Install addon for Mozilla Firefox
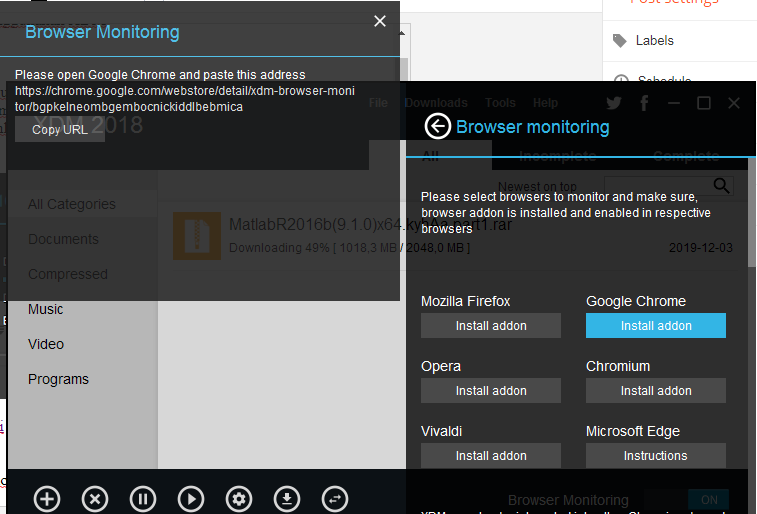The width and height of the screenshot is (757, 514). click(491, 326)
